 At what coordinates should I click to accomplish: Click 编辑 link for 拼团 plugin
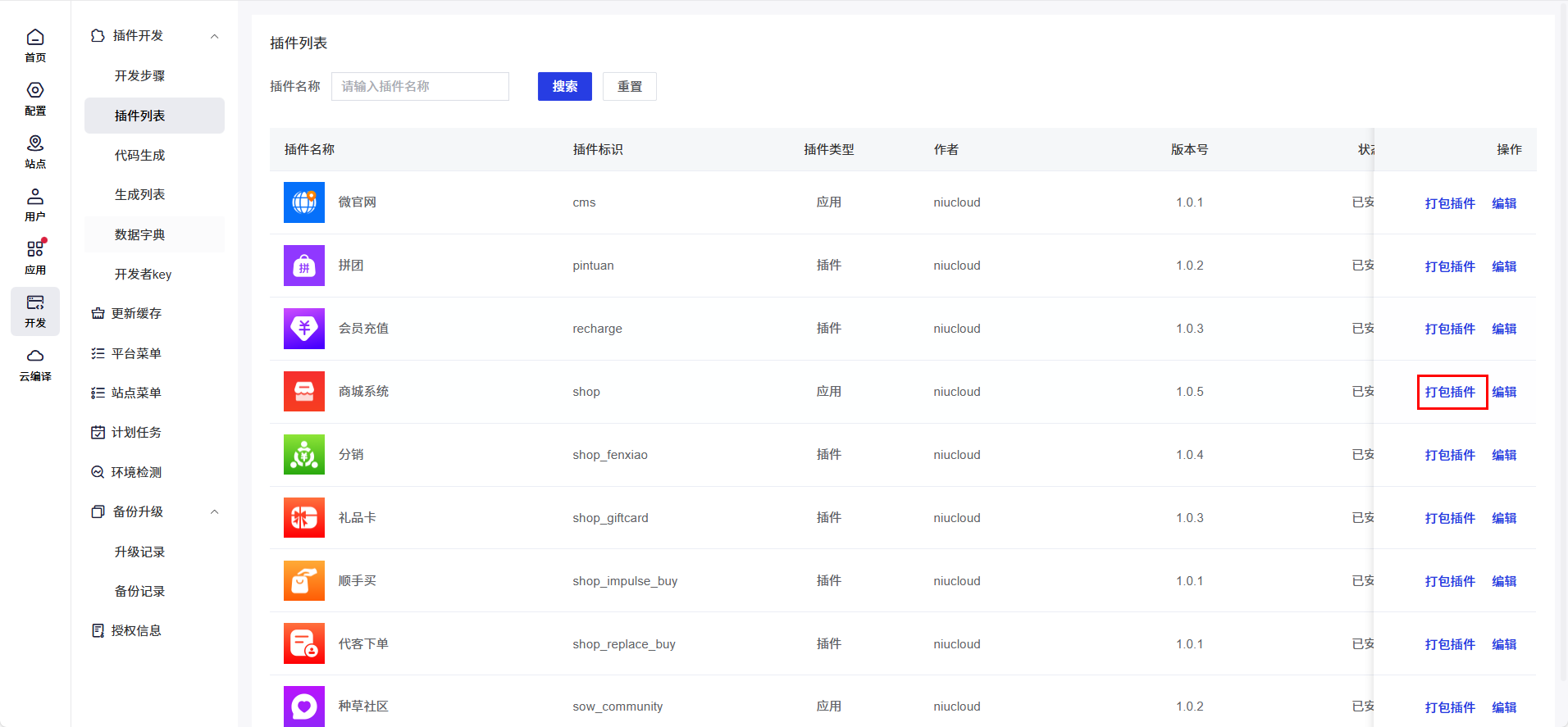pyautogui.click(x=1504, y=266)
